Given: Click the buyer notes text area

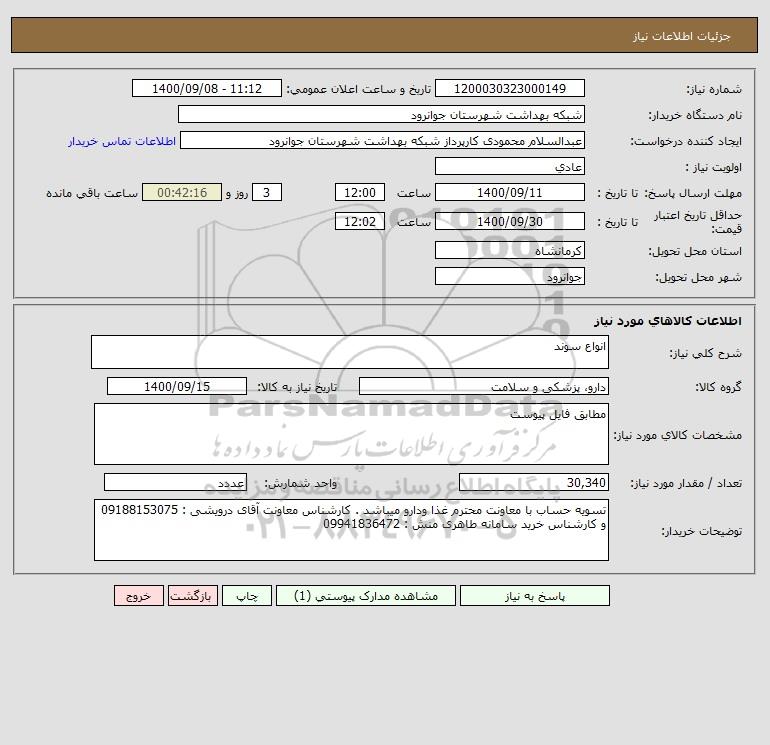Looking at the screenshot, I should [x=351, y=530].
